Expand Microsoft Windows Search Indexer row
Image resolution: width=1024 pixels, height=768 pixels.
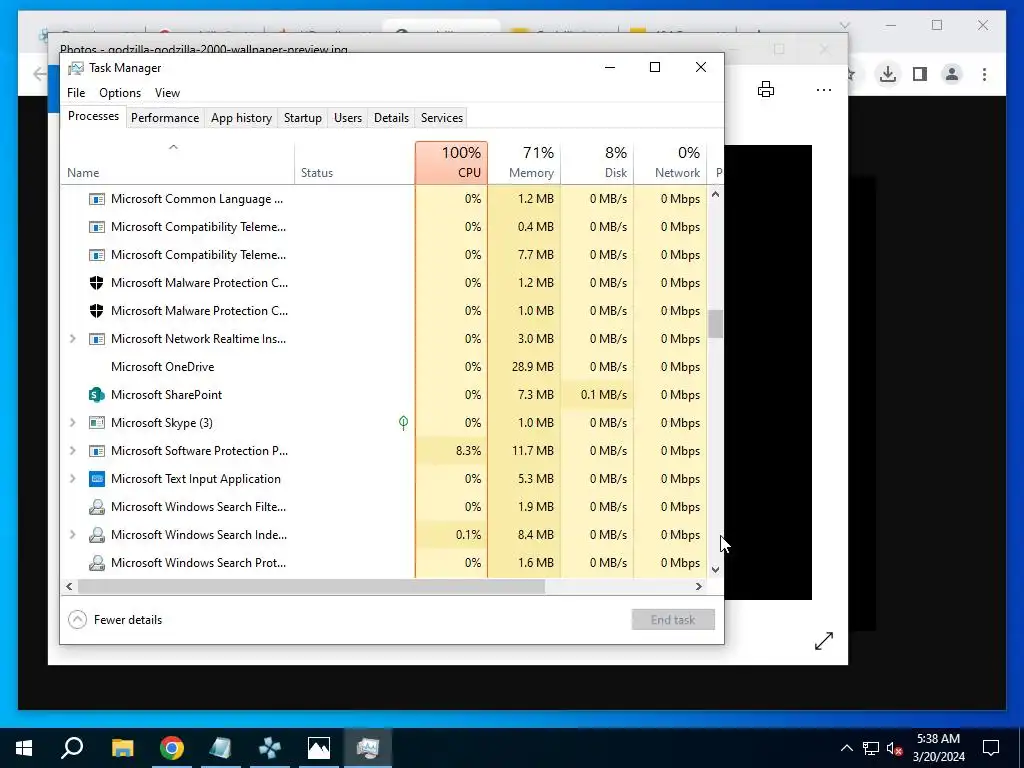[x=72, y=535]
